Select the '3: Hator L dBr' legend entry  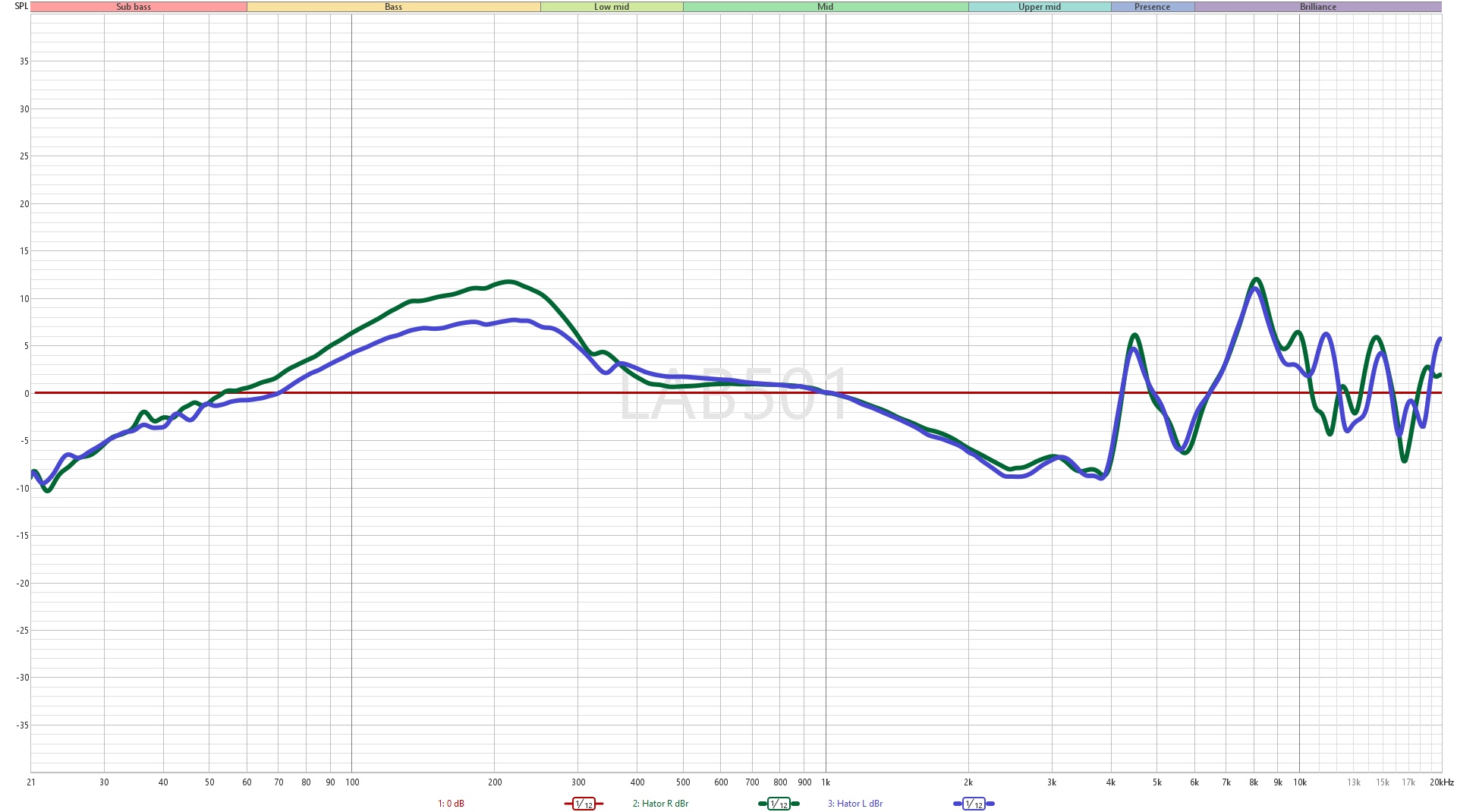(855, 804)
